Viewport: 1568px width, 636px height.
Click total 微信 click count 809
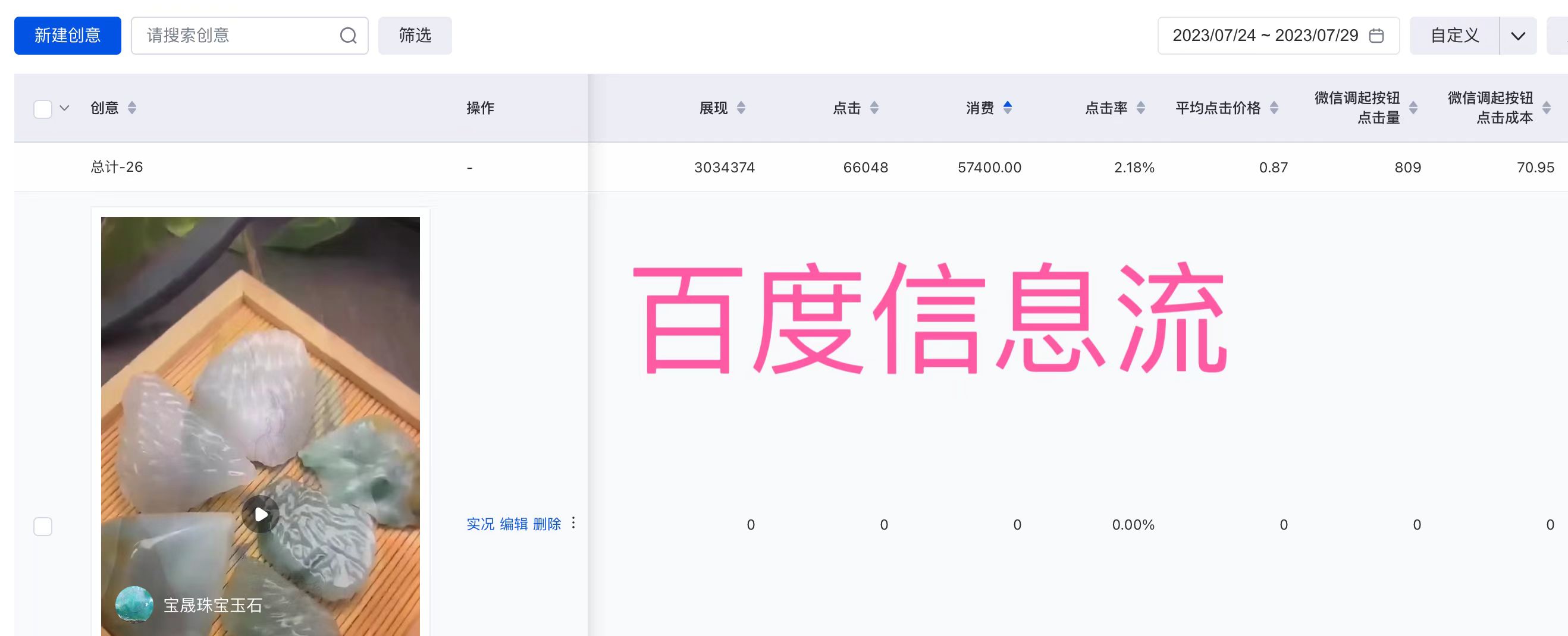click(1408, 167)
